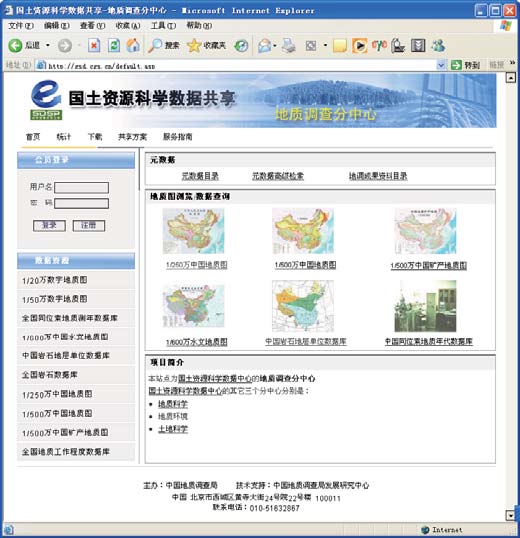Open the Mail envelope toolbar icon
This screenshot has width=520, height=538.
(x=264, y=45)
